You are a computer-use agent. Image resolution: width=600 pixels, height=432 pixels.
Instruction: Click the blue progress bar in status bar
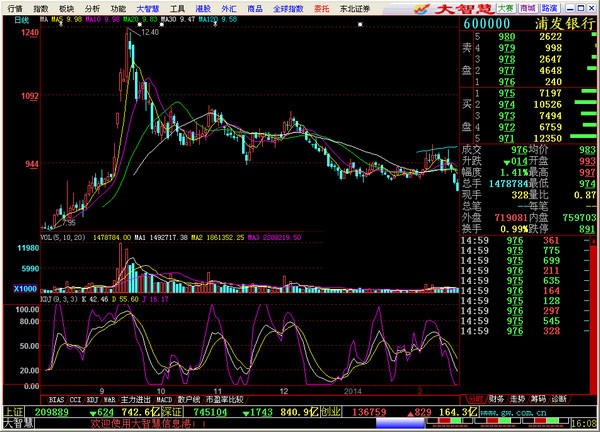coord(400,423)
